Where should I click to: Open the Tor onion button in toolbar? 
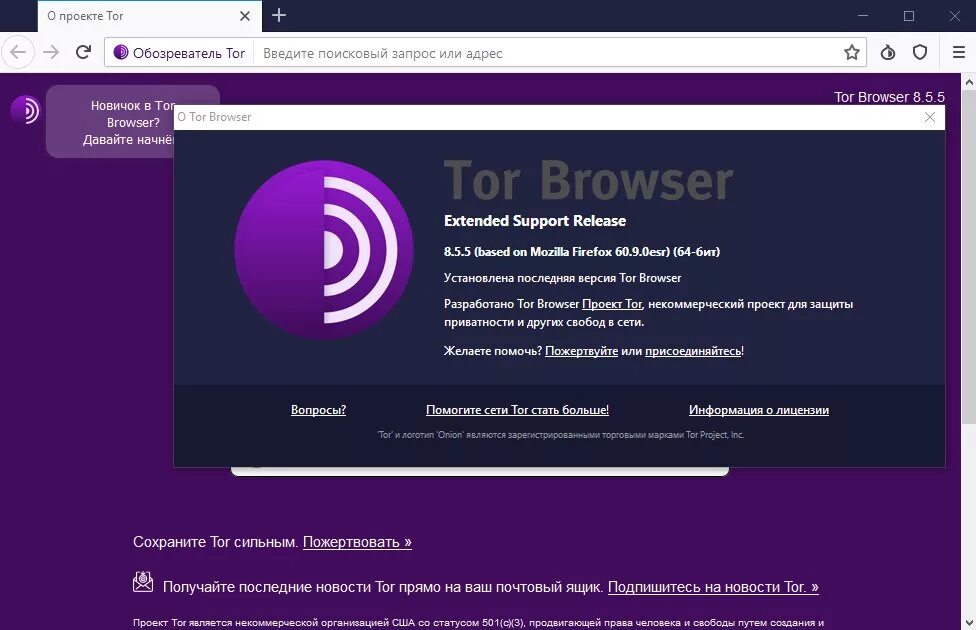888,52
